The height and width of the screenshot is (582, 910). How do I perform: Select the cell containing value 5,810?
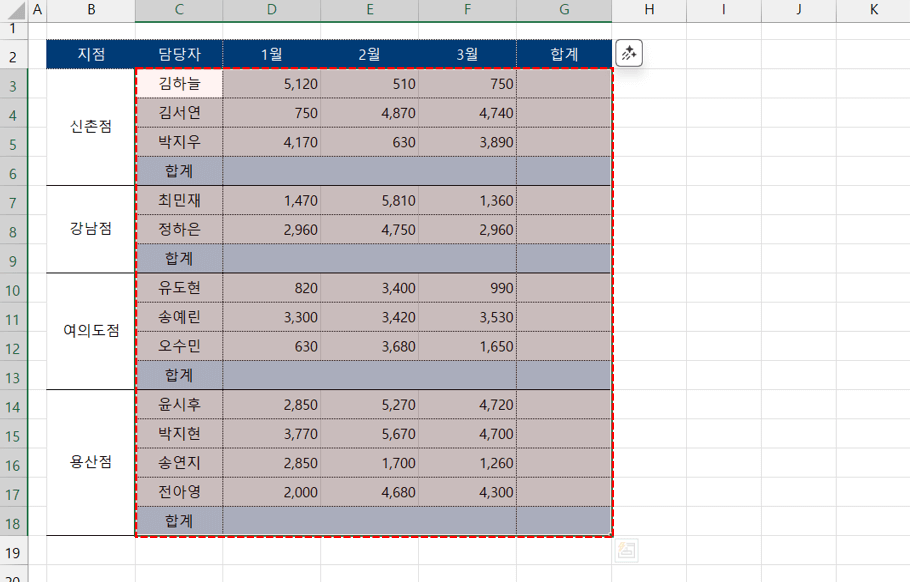tap(370, 200)
